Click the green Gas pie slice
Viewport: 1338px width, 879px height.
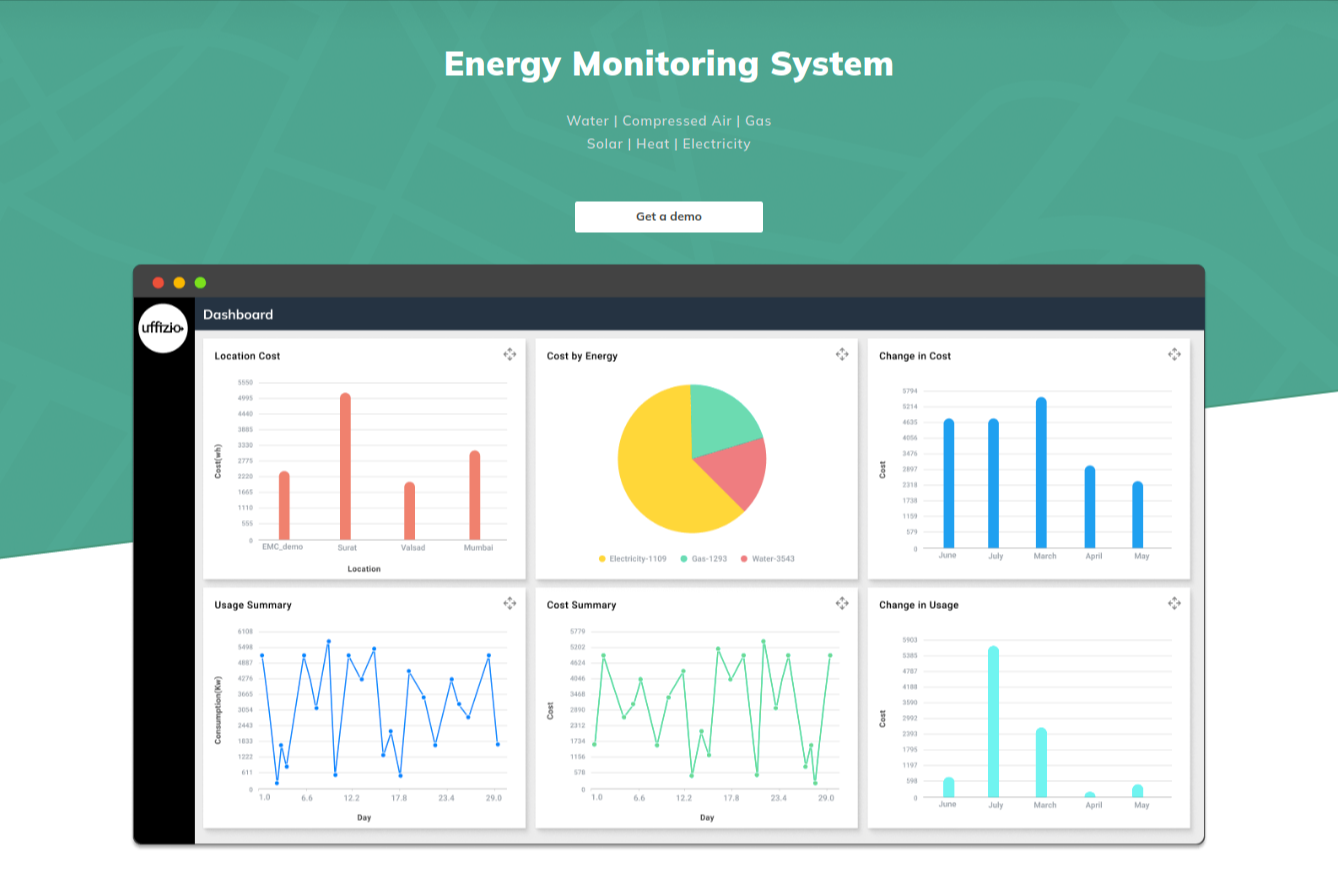(722, 417)
